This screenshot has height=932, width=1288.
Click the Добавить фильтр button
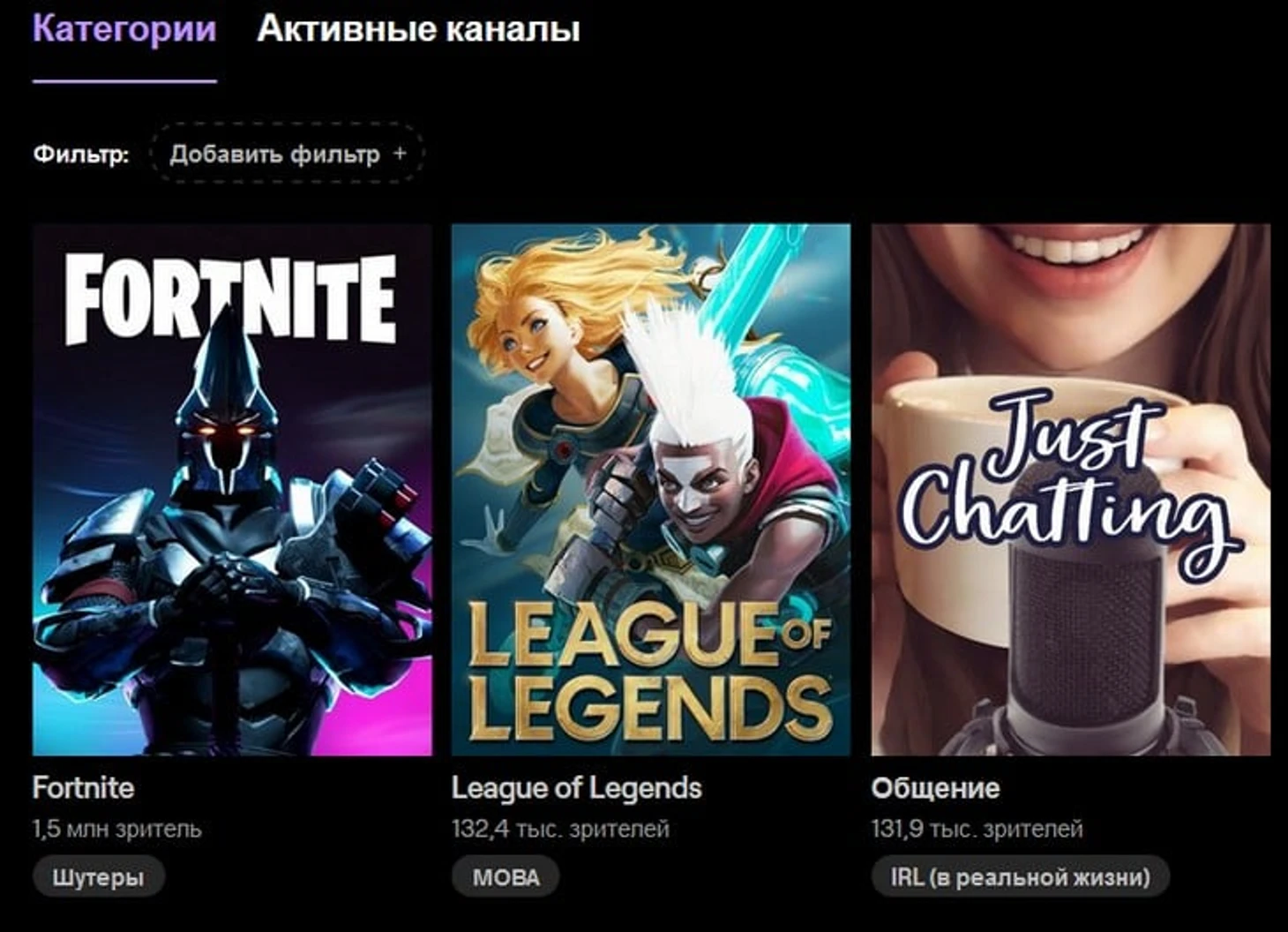point(287,154)
